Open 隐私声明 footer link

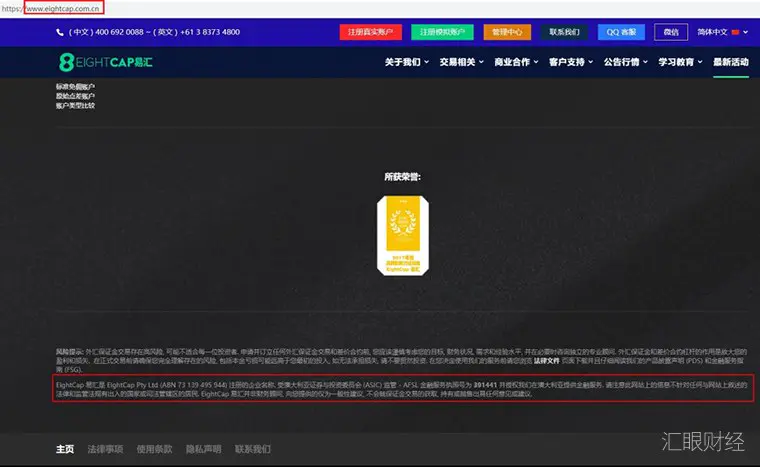(204, 449)
